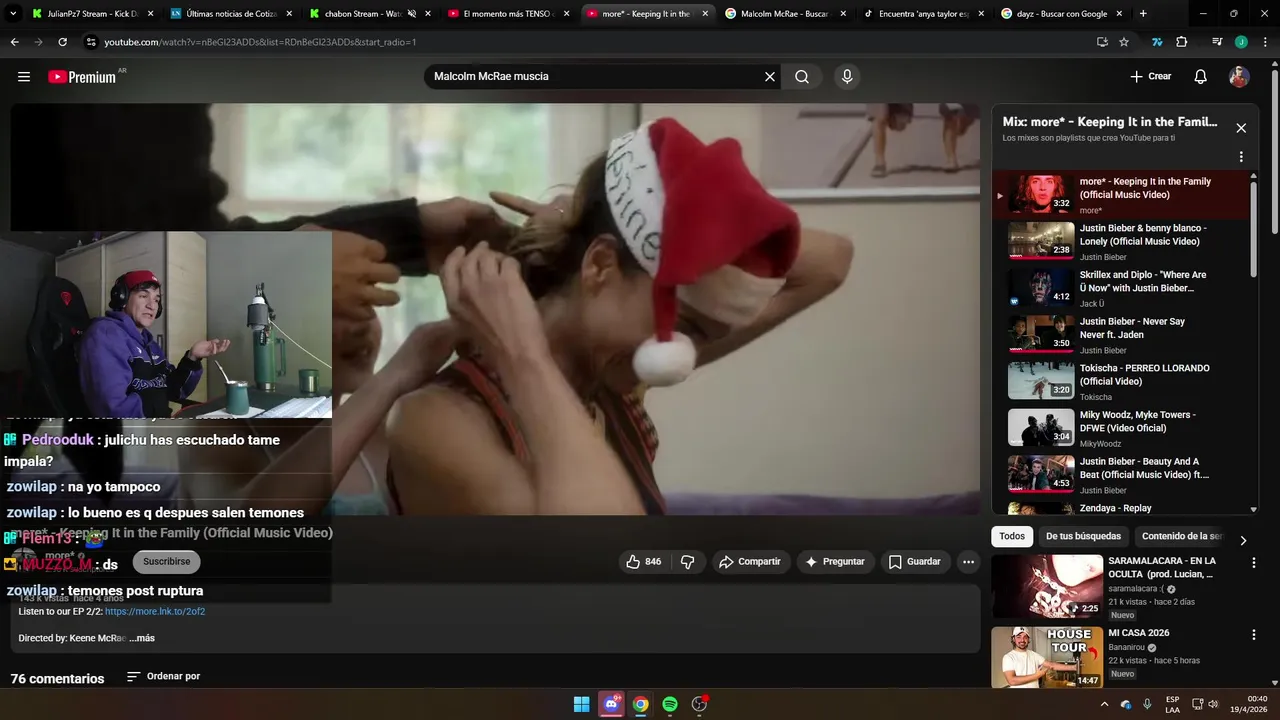Click the Suscribirse button
This screenshot has width=1280, height=720.
point(166,562)
